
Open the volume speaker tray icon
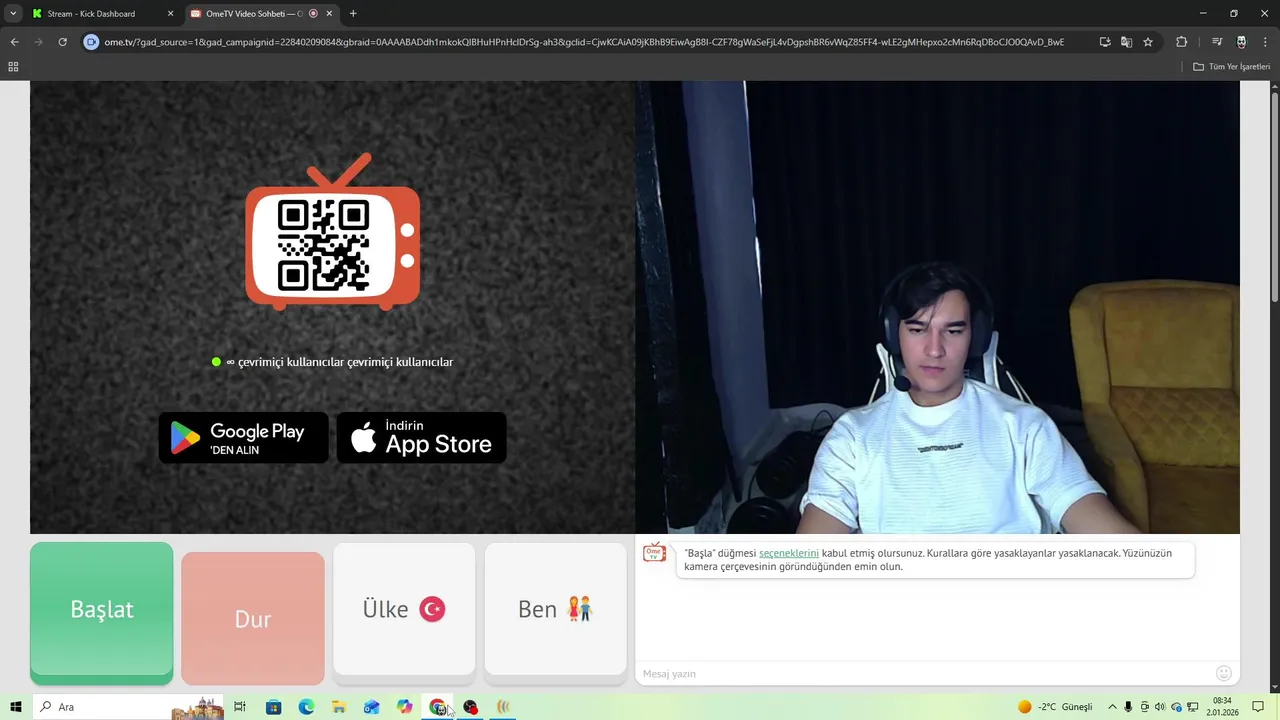(x=1160, y=707)
